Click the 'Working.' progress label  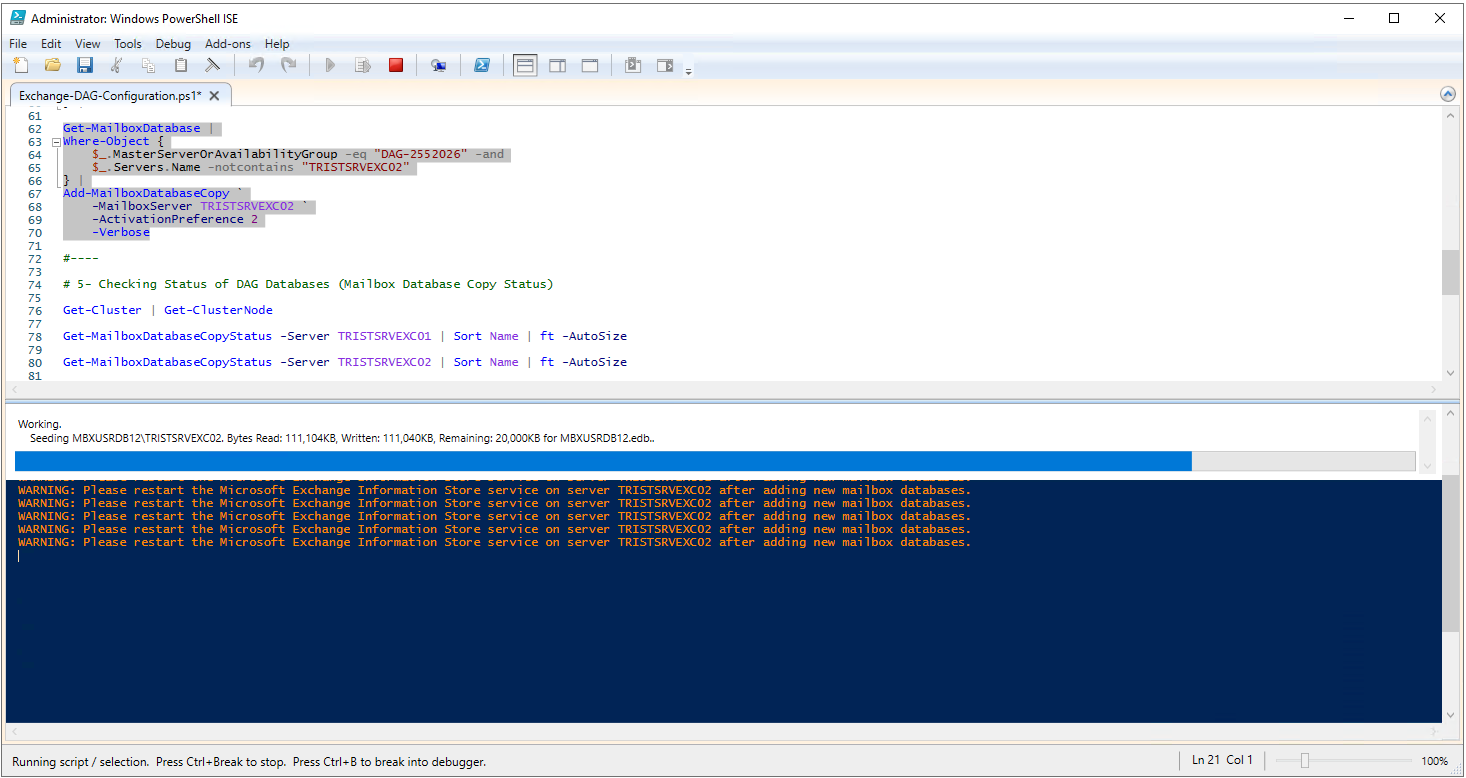pyautogui.click(x=40, y=424)
